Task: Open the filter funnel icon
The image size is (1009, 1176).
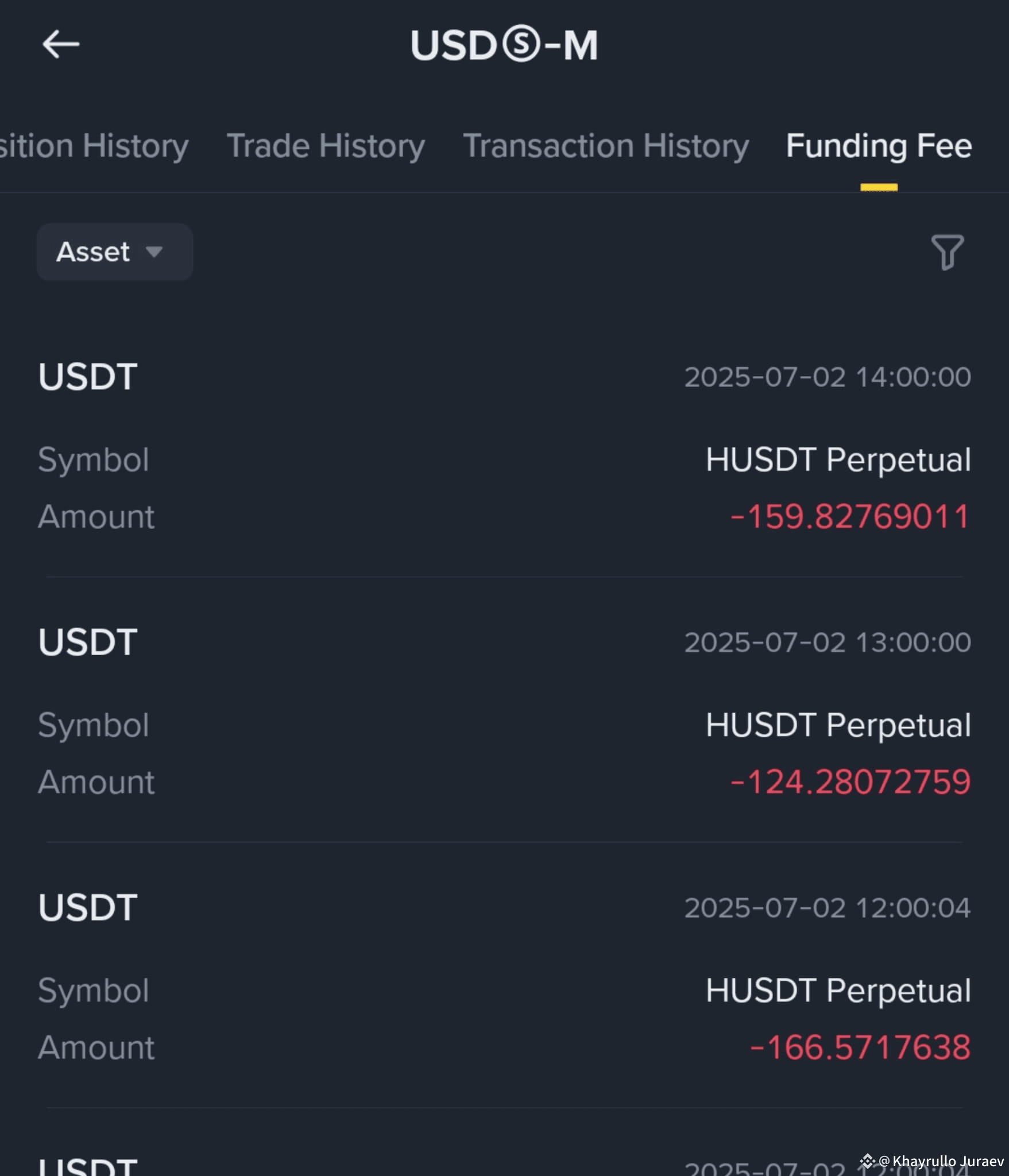Action: point(947,252)
